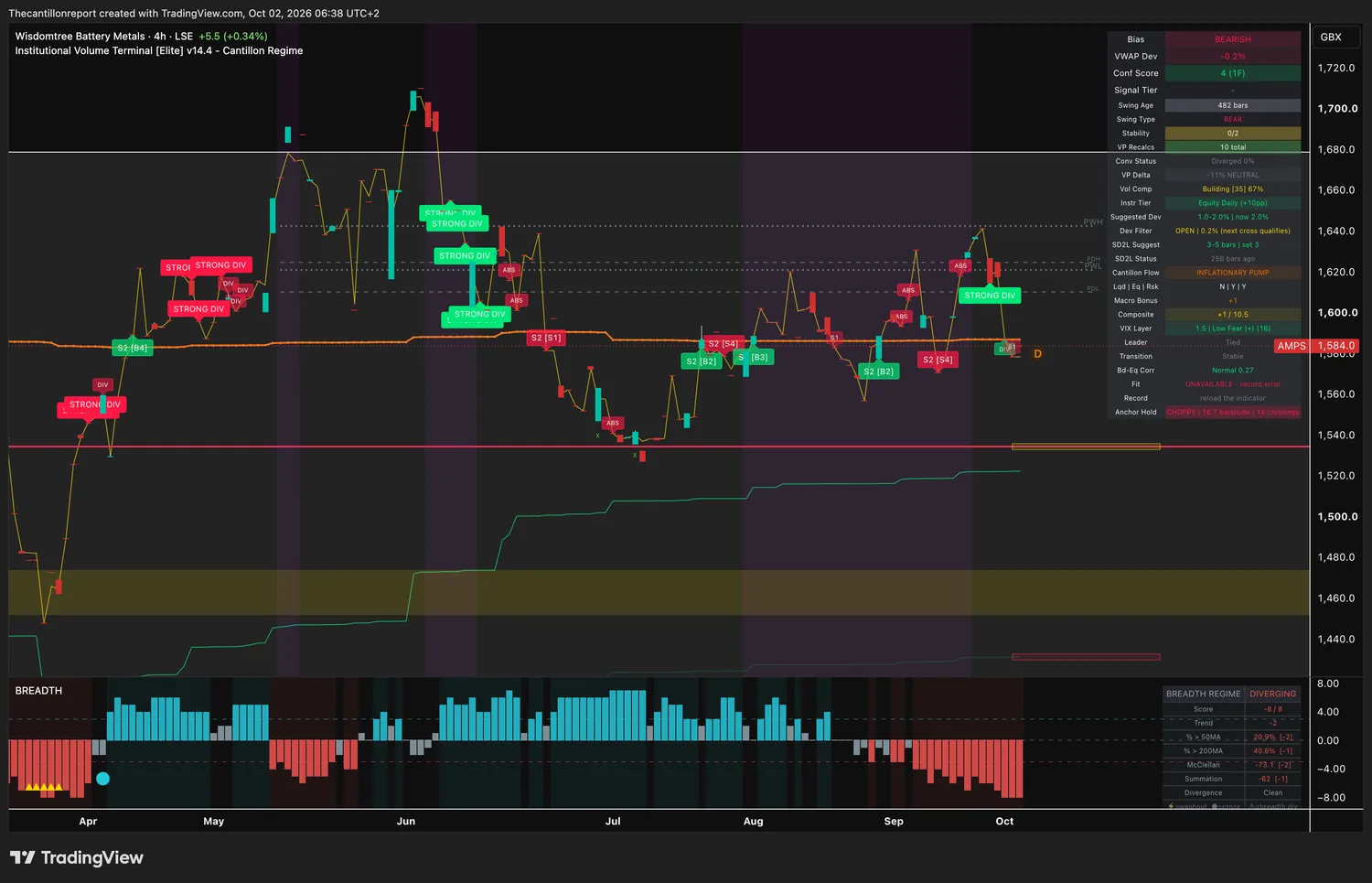The width and height of the screenshot is (1372, 883).
Task: Click the S2 [S4] marker in September
Action: pyautogui.click(x=938, y=360)
